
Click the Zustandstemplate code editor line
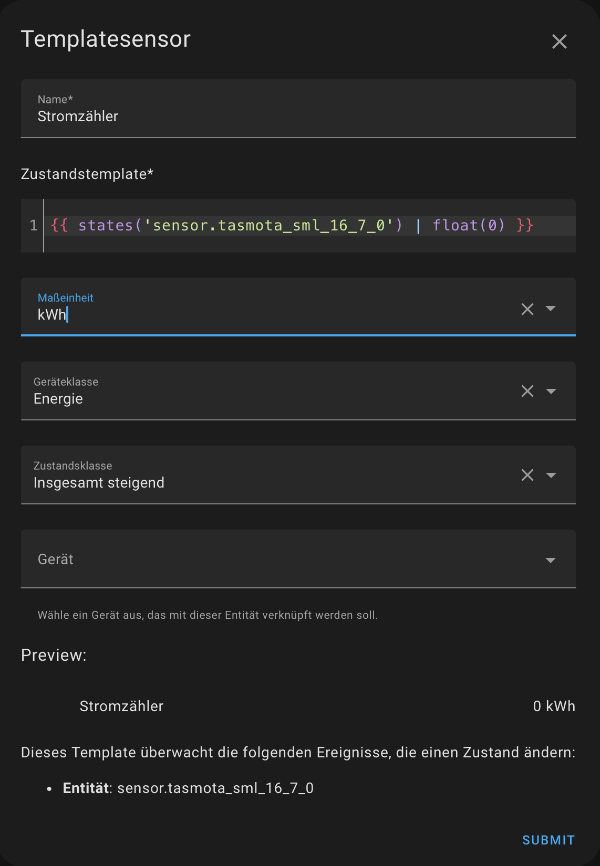pyautogui.click(x=300, y=225)
